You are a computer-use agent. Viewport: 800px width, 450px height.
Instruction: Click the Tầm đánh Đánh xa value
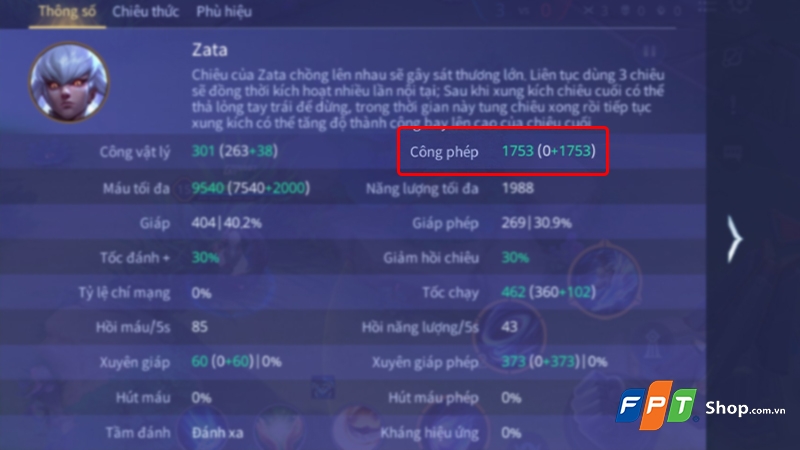(217, 433)
